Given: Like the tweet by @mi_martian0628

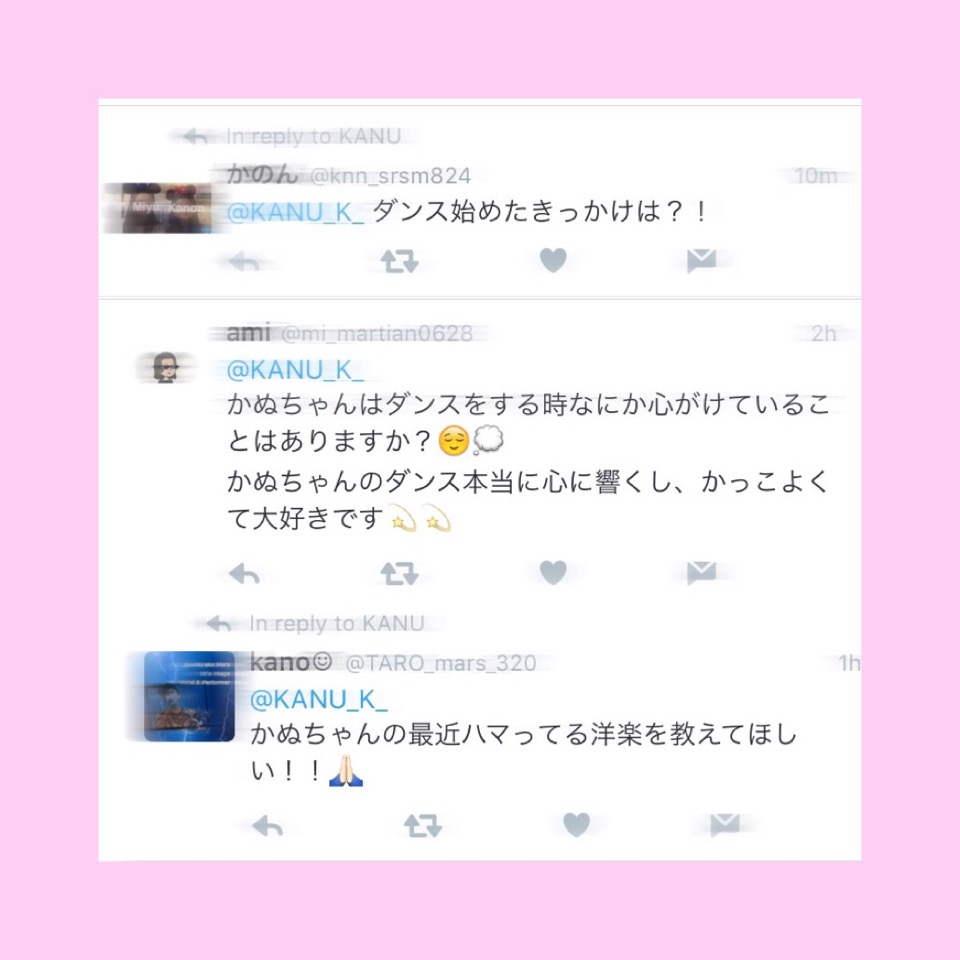Looking at the screenshot, I should tap(553, 572).
